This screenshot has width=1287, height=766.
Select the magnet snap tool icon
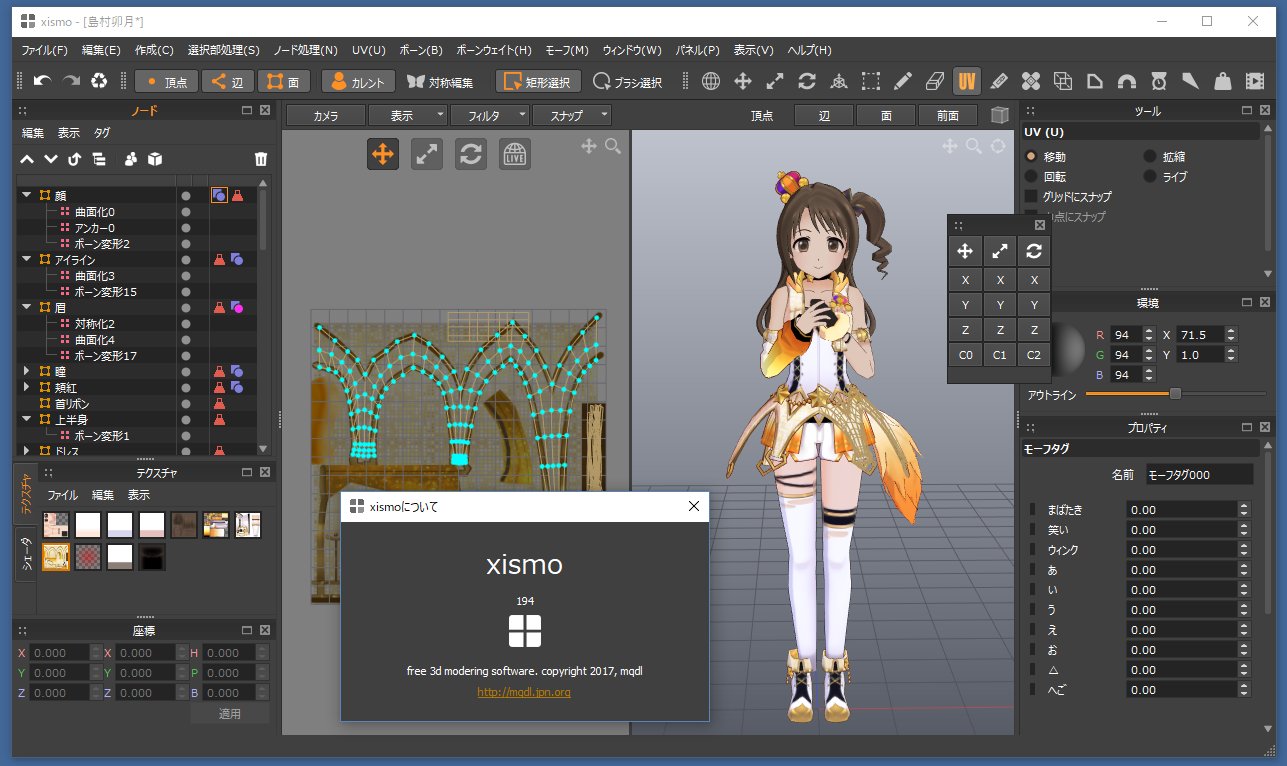[1126, 81]
